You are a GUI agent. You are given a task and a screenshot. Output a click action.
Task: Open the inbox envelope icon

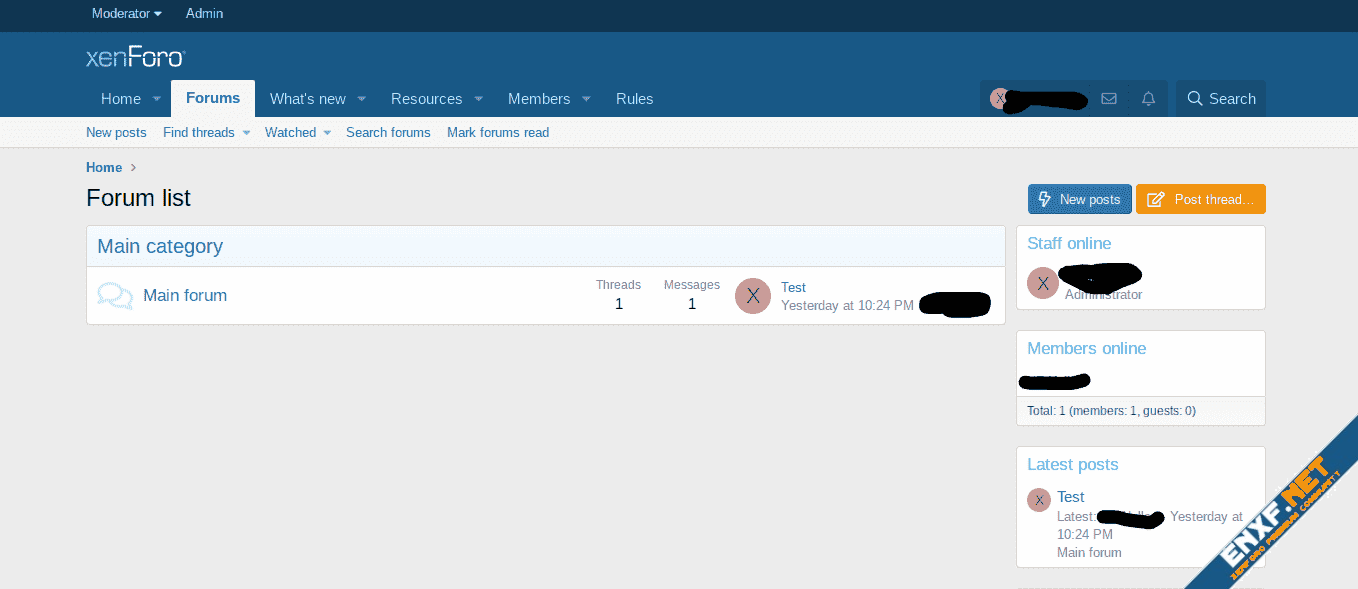(x=1108, y=99)
